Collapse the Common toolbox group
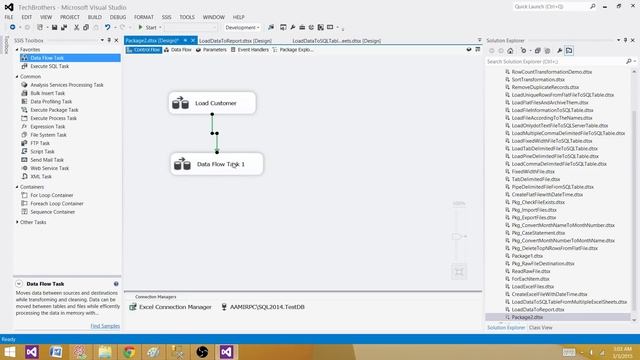Screen dimensions: 640x360 pyautogui.click(x=17, y=76)
